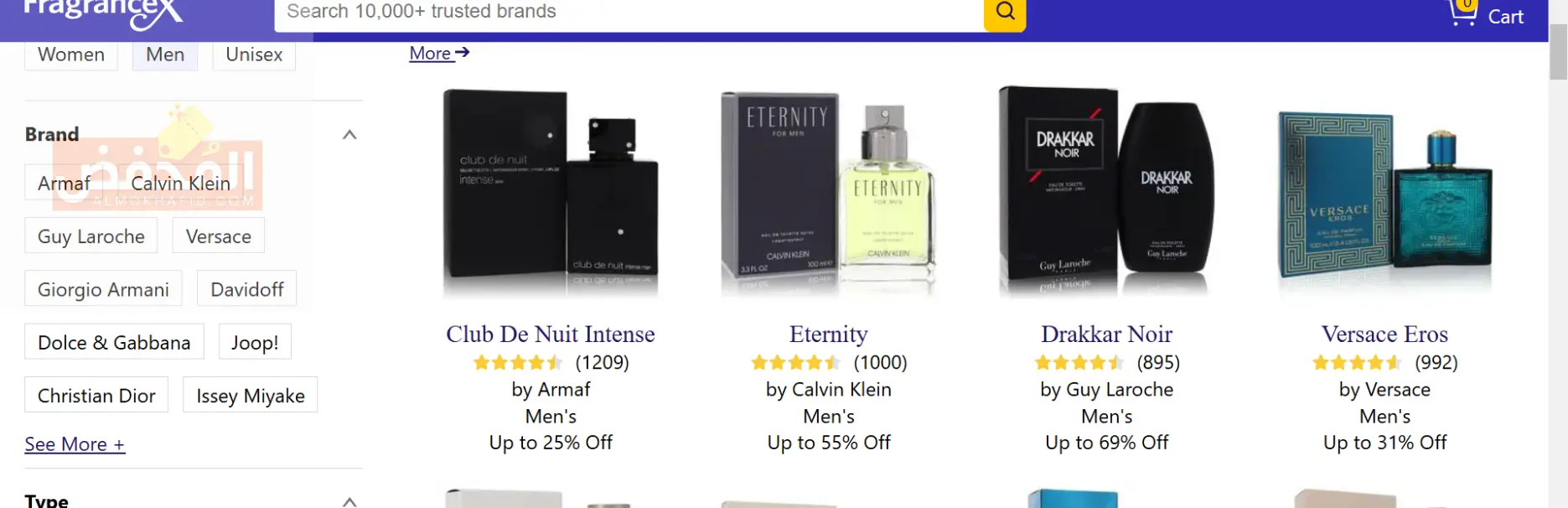This screenshot has width=1568, height=508.
Task: Open the shopping cart icon
Action: [x=1463, y=13]
